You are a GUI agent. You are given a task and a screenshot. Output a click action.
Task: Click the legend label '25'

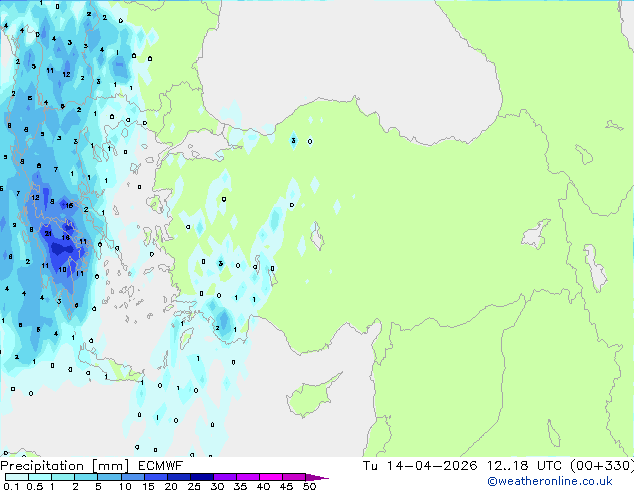194,486
